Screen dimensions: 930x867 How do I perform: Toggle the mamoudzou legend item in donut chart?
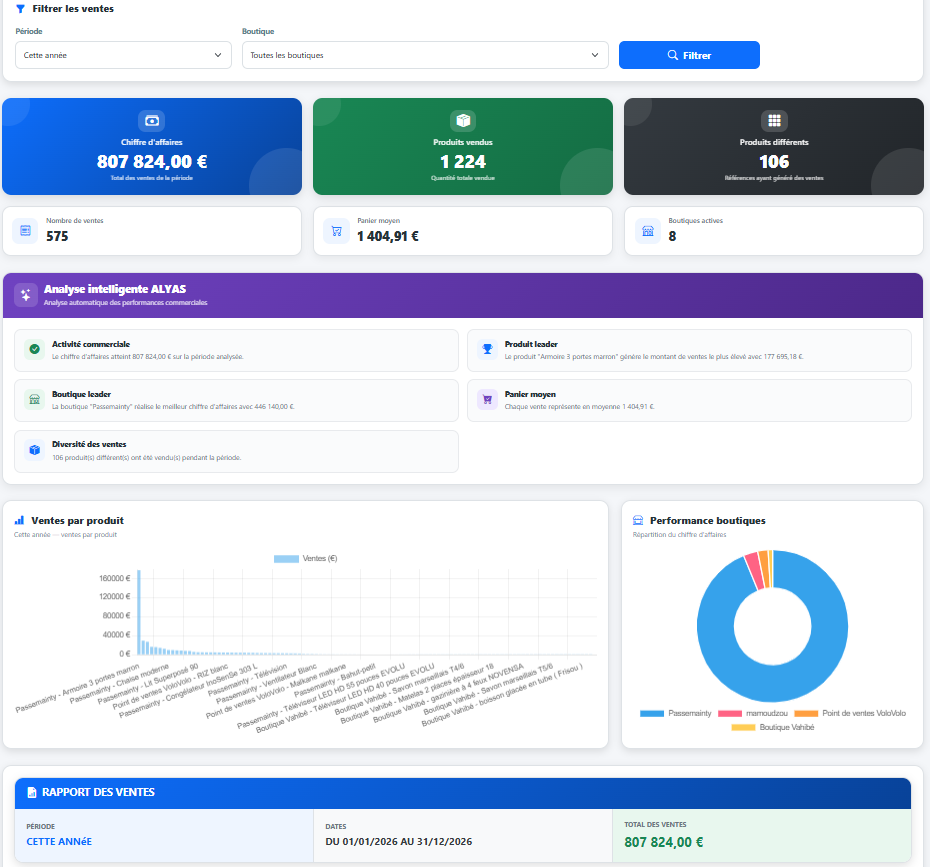point(753,713)
